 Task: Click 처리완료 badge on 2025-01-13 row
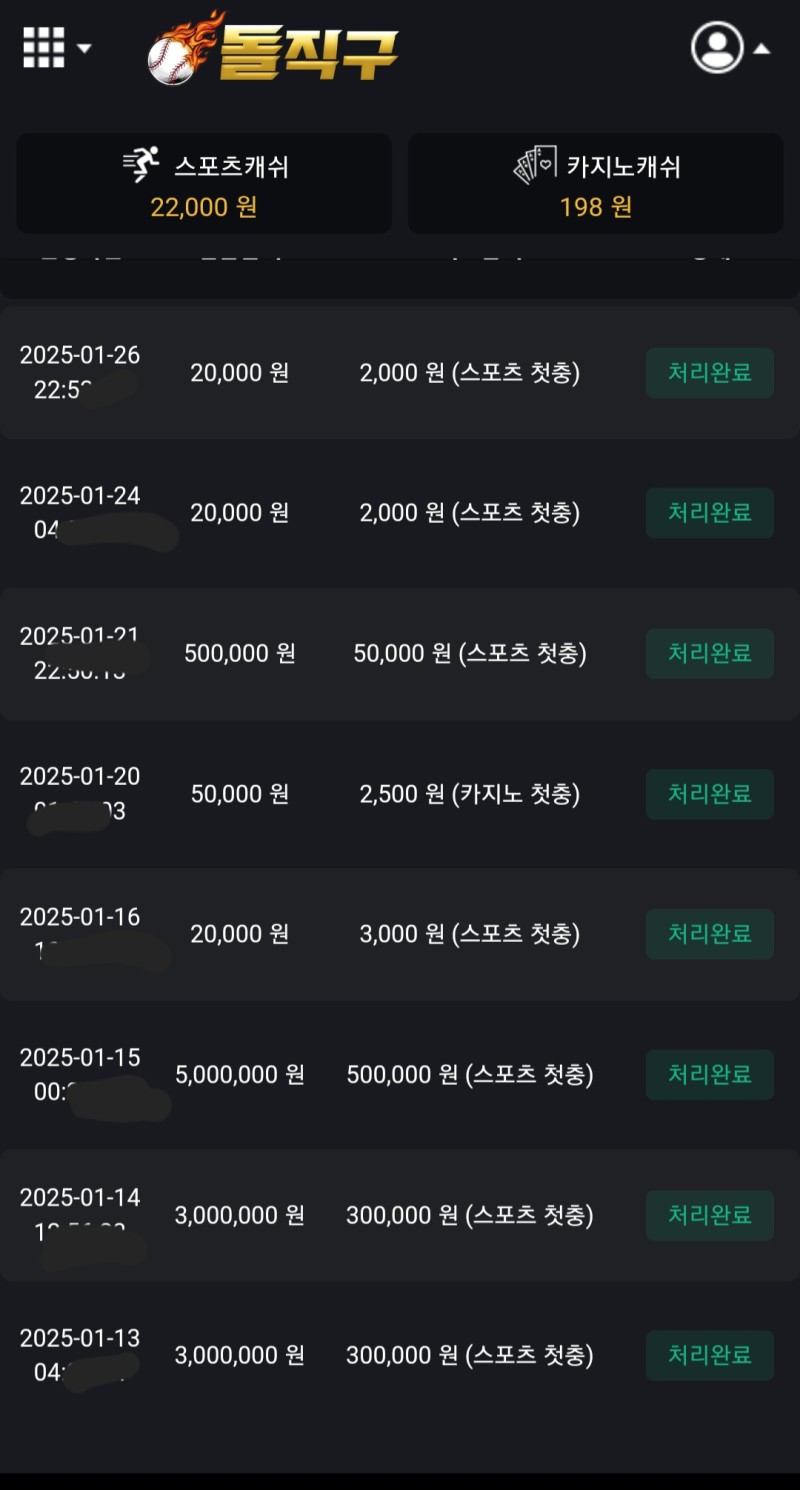[x=709, y=1355]
